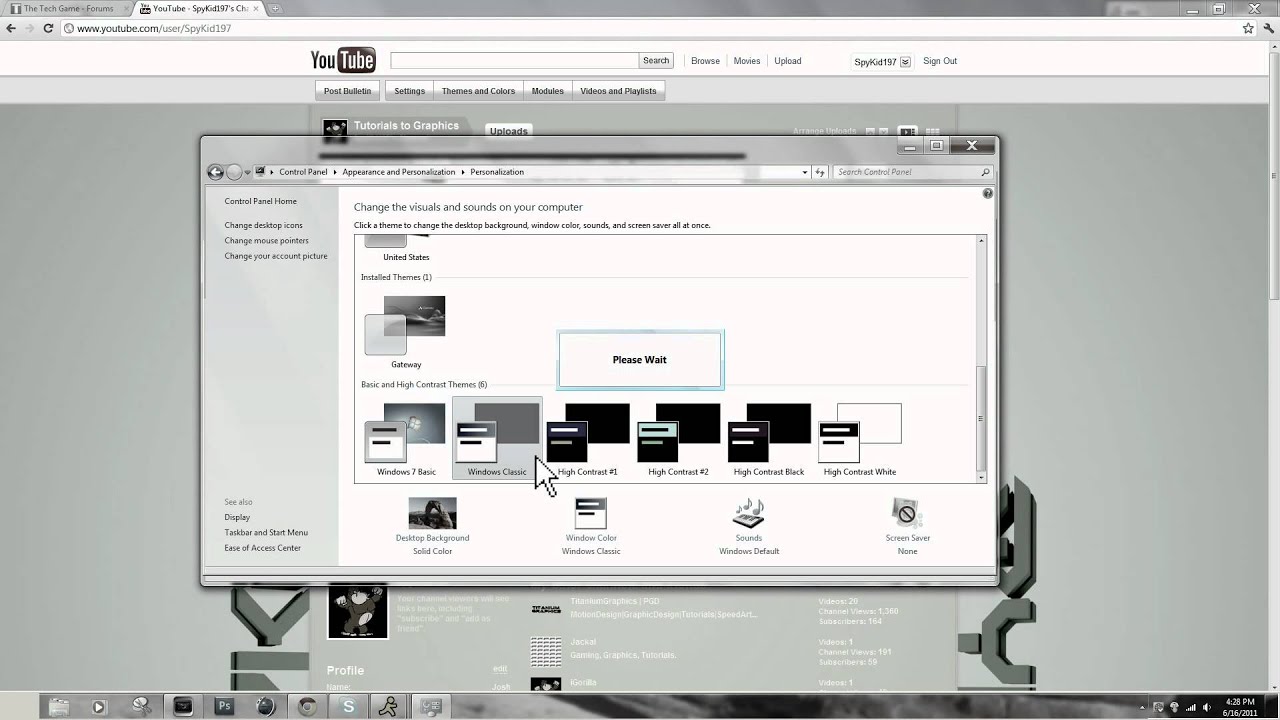Open Window Color settings icon
The width and height of the screenshot is (1280, 720).
(591, 513)
